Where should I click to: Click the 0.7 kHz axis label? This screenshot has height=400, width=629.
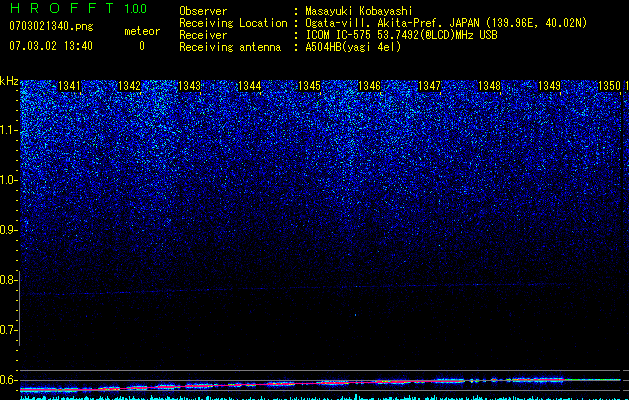click(9, 330)
